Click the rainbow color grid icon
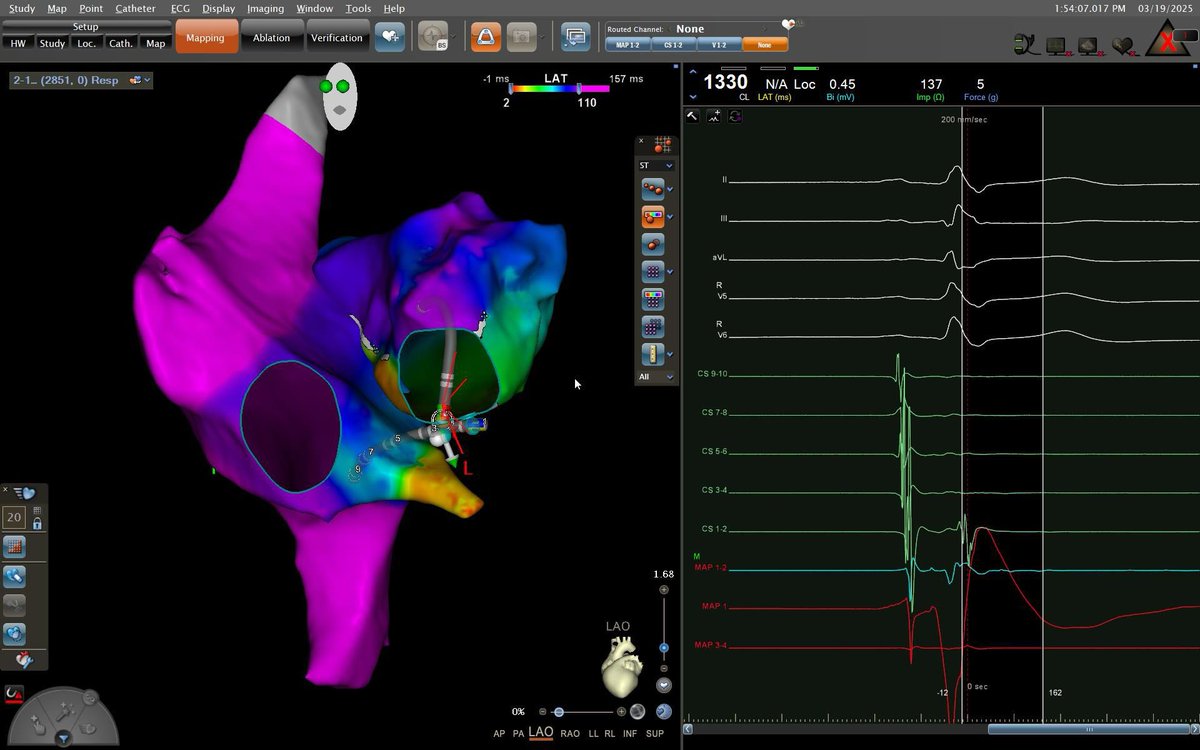This screenshot has height=750, width=1200. (652, 298)
